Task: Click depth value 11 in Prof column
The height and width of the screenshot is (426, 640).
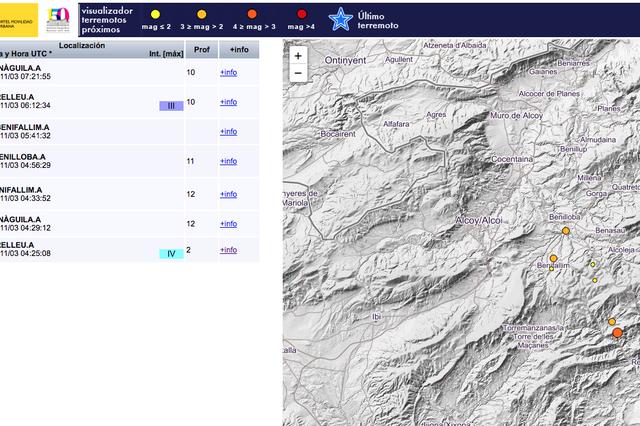Action: coord(190,161)
